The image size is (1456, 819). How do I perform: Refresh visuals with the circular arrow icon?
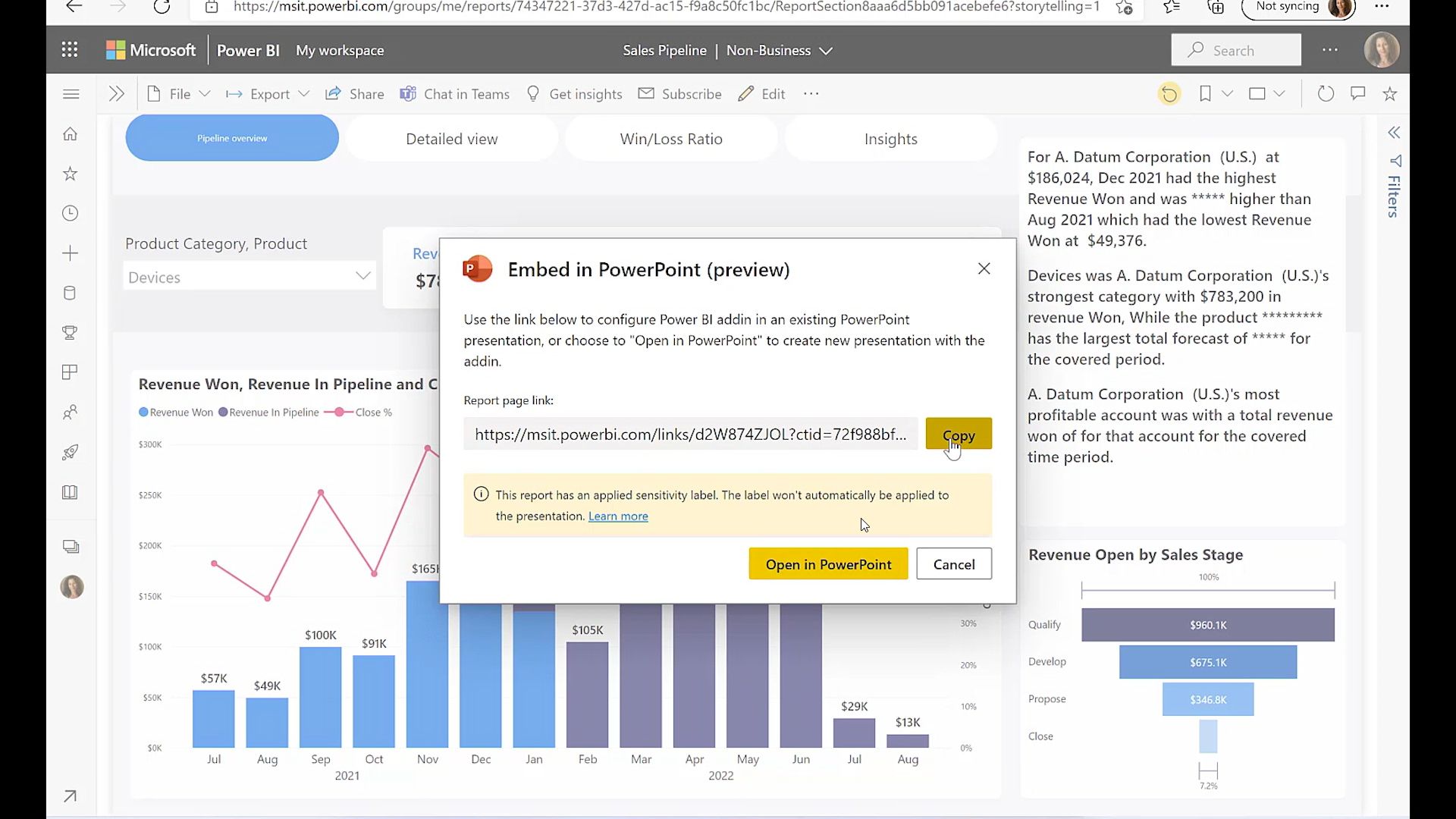[1326, 94]
